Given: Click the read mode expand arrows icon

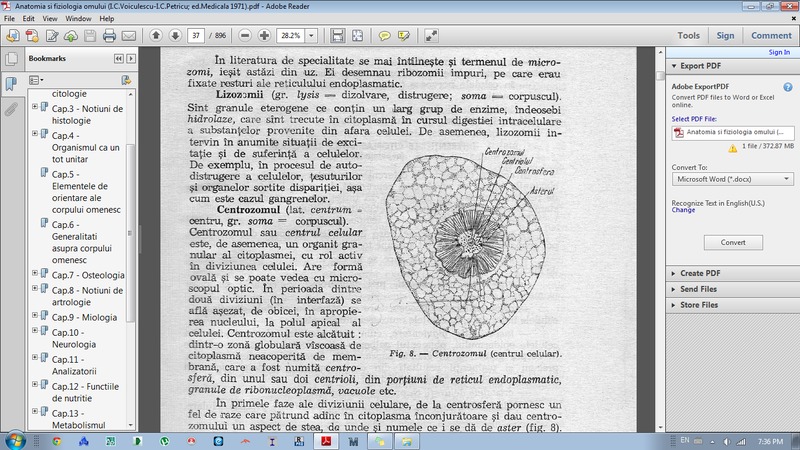Looking at the screenshot, I should click(x=431, y=35).
